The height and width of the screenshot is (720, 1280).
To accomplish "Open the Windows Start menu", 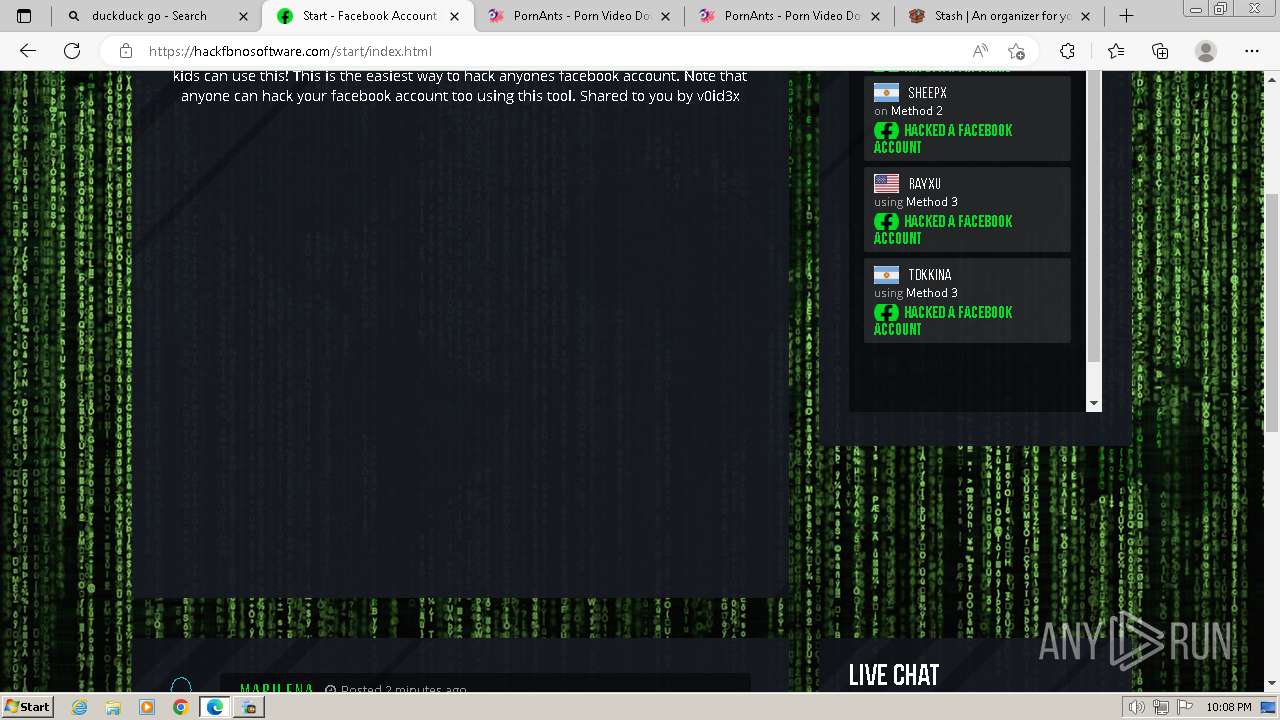I will (x=28, y=707).
